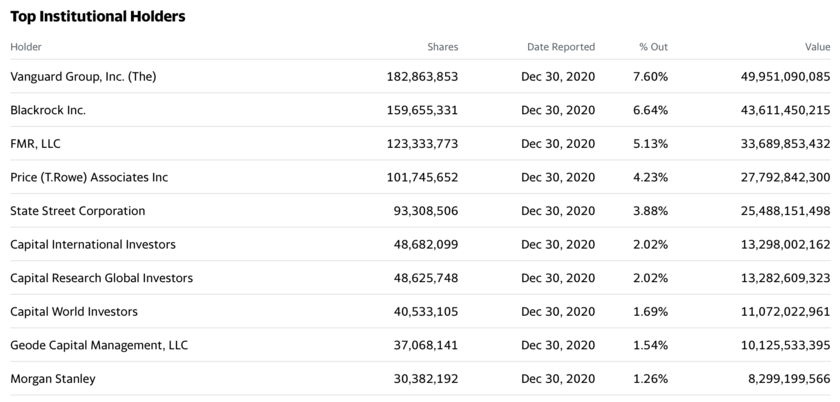Select the Vanguard Group, Inc. (The) holder name
Screen dimensions: 840x402
[x=83, y=77]
